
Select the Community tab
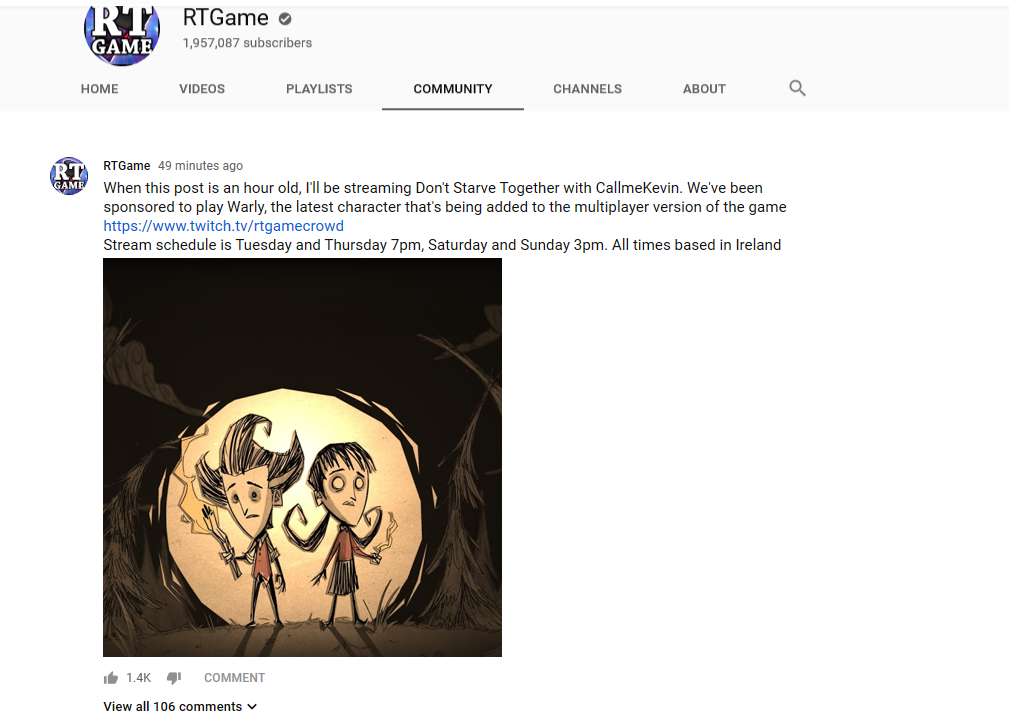coord(453,89)
